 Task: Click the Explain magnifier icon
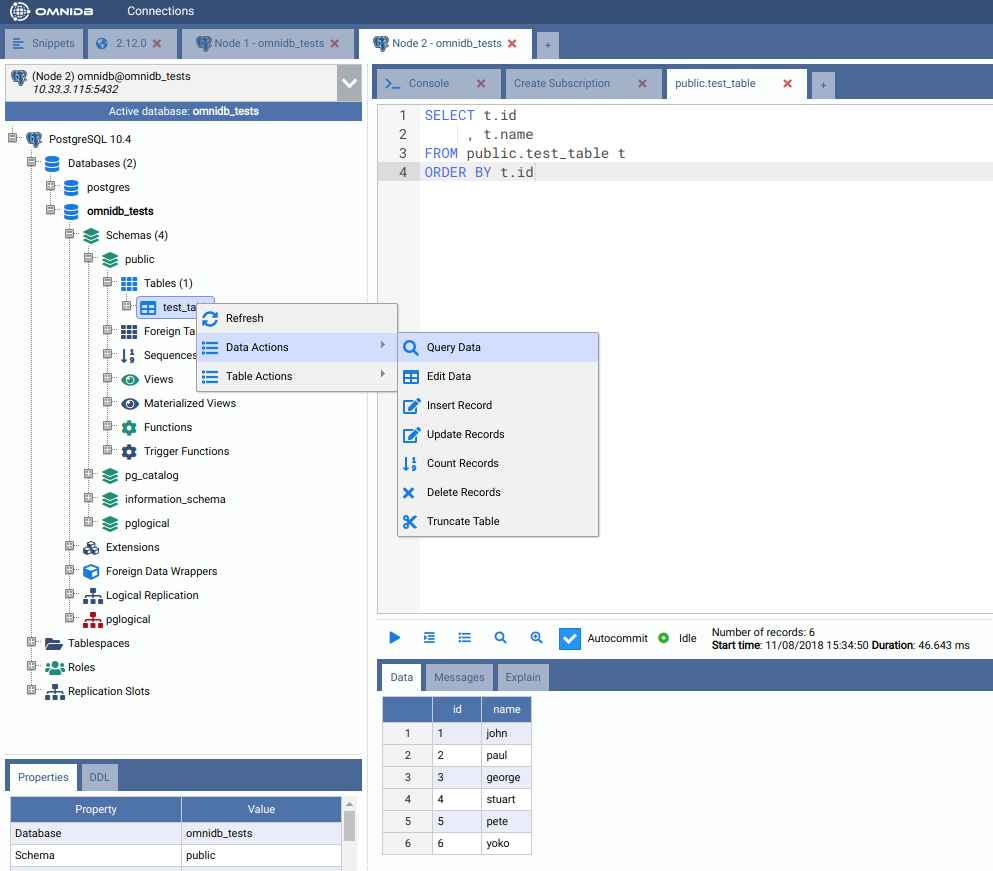(x=501, y=638)
